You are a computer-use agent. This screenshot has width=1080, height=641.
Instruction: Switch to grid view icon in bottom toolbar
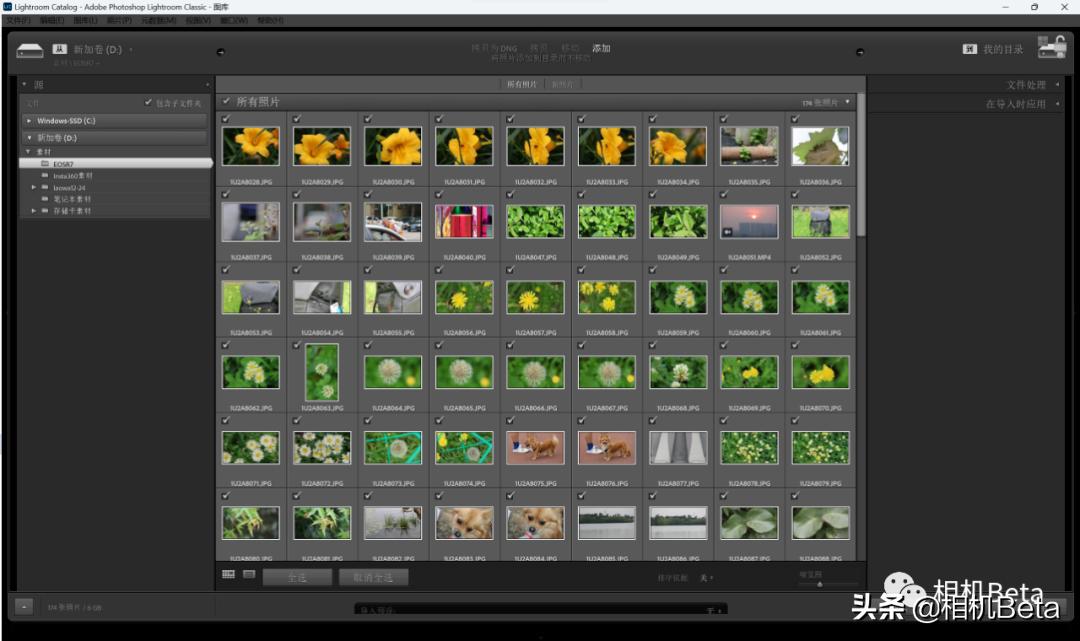coord(228,575)
